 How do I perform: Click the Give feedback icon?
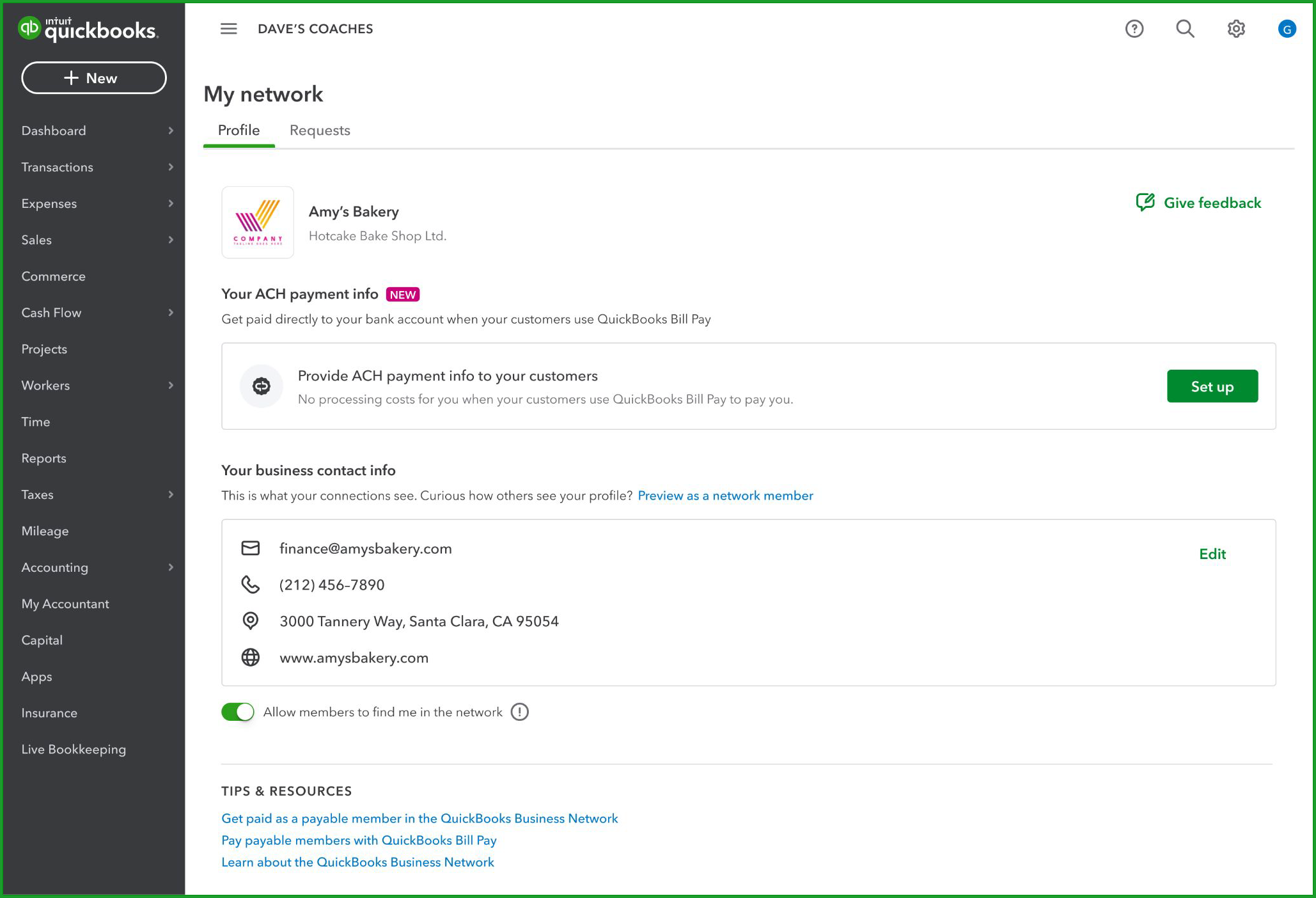[x=1145, y=202]
